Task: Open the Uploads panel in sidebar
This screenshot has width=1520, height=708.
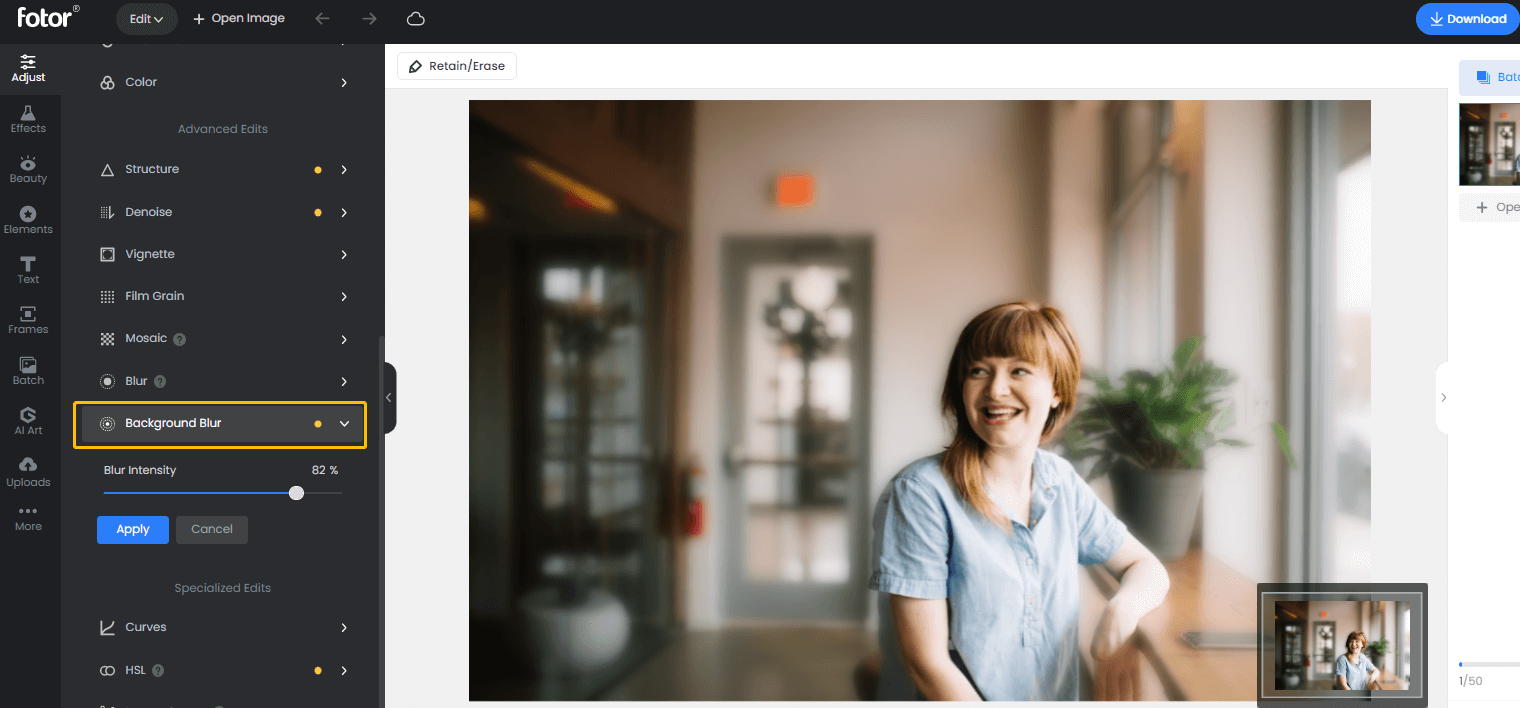Action: (x=28, y=472)
